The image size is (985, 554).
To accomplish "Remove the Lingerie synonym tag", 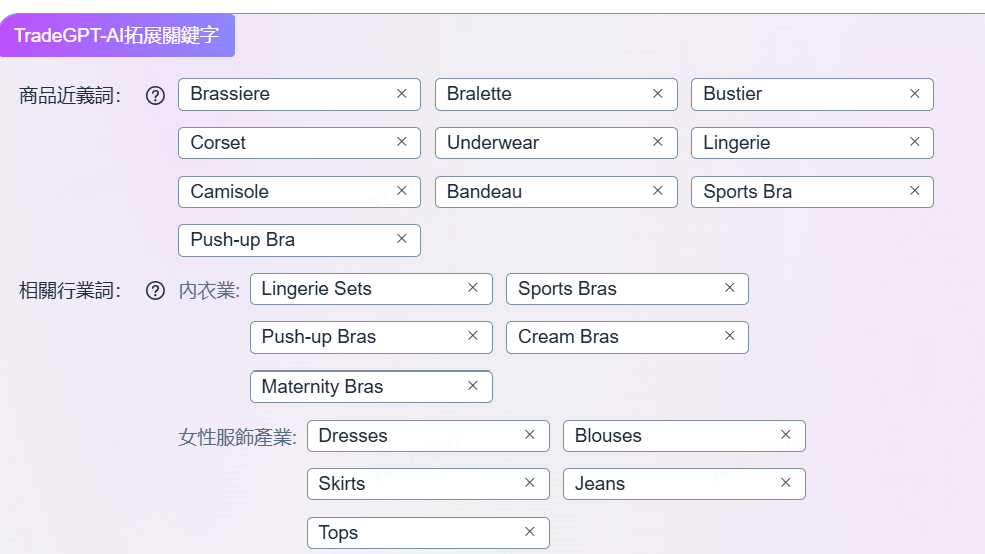I will pos(915,142).
